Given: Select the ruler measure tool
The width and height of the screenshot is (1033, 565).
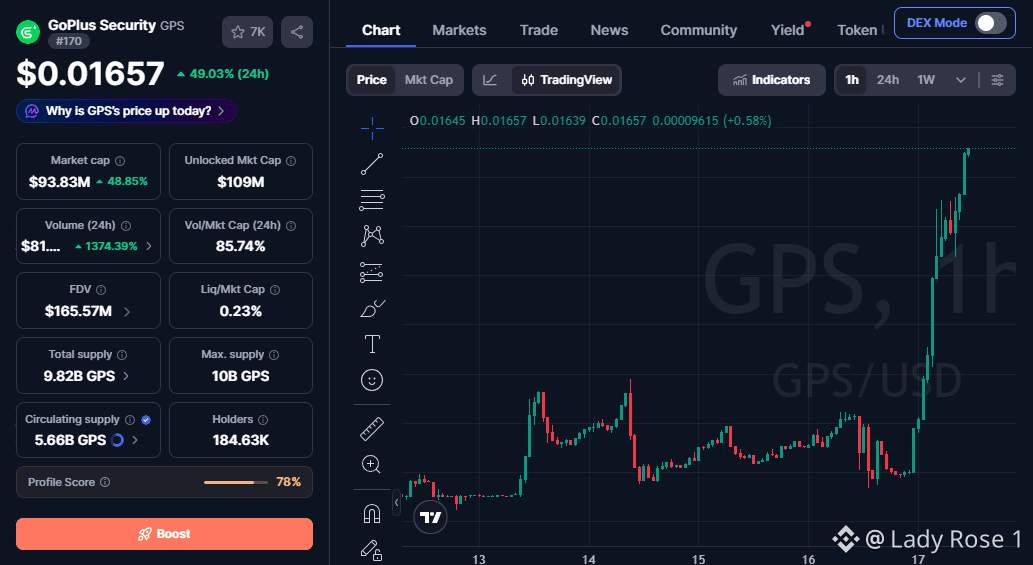Looking at the screenshot, I should pos(372,429).
